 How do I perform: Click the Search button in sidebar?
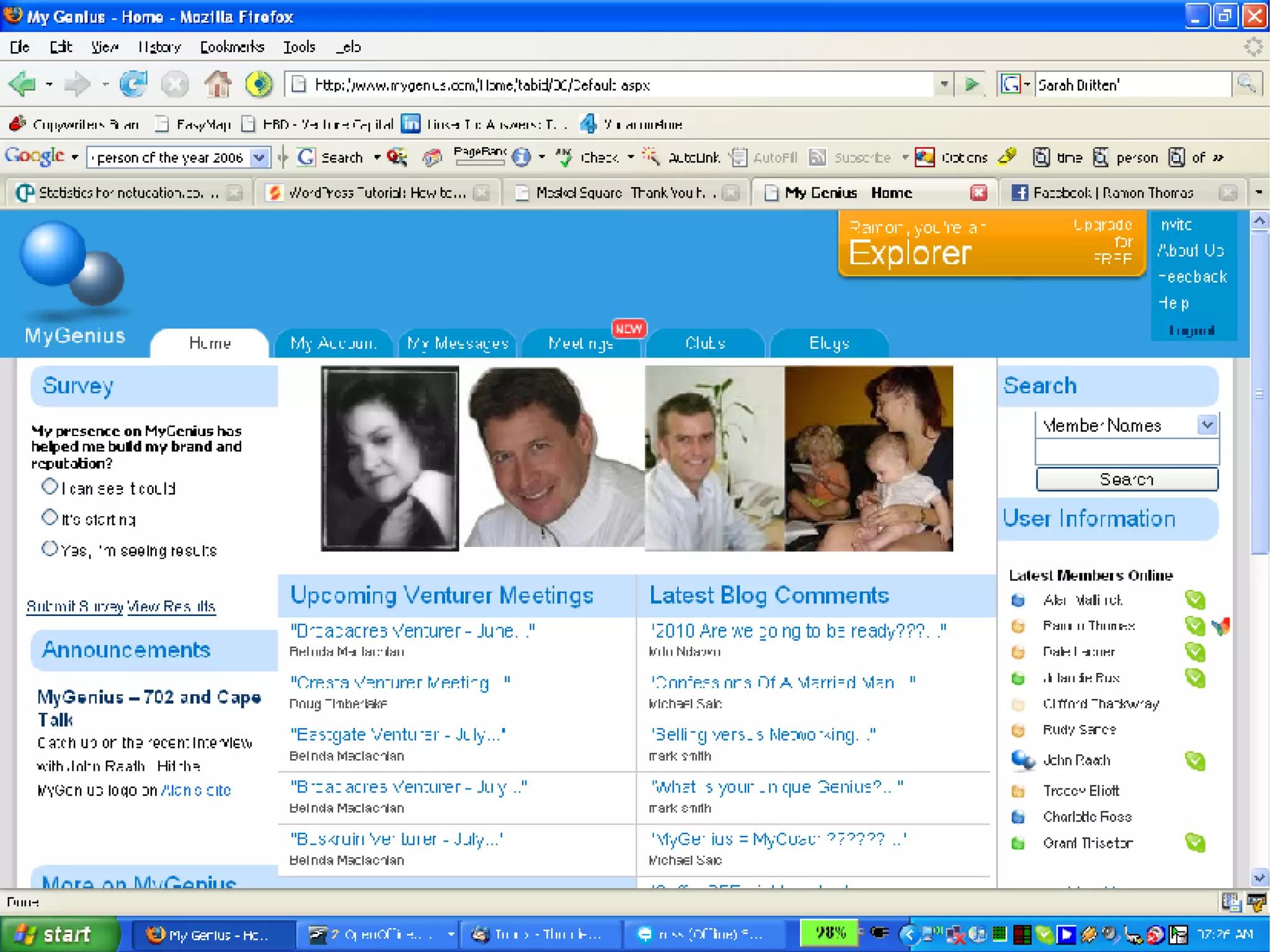pyautogui.click(x=1127, y=479)
